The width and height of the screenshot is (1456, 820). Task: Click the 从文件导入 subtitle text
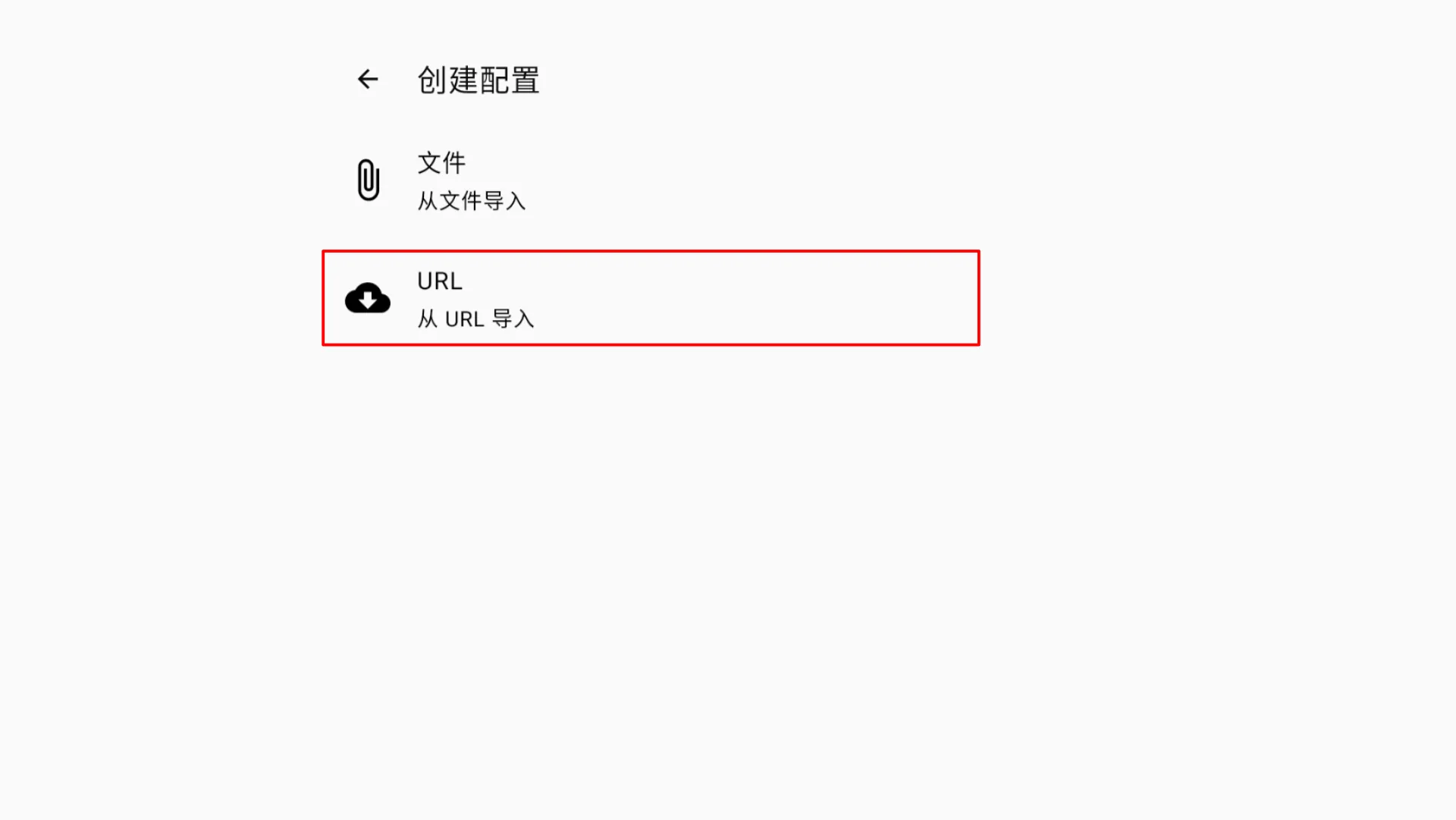471,201
